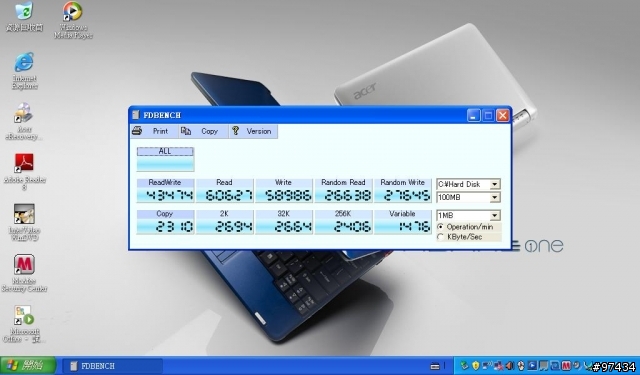Click the Print toolbar button
The image size is (640, 375).
click(155, 131)
